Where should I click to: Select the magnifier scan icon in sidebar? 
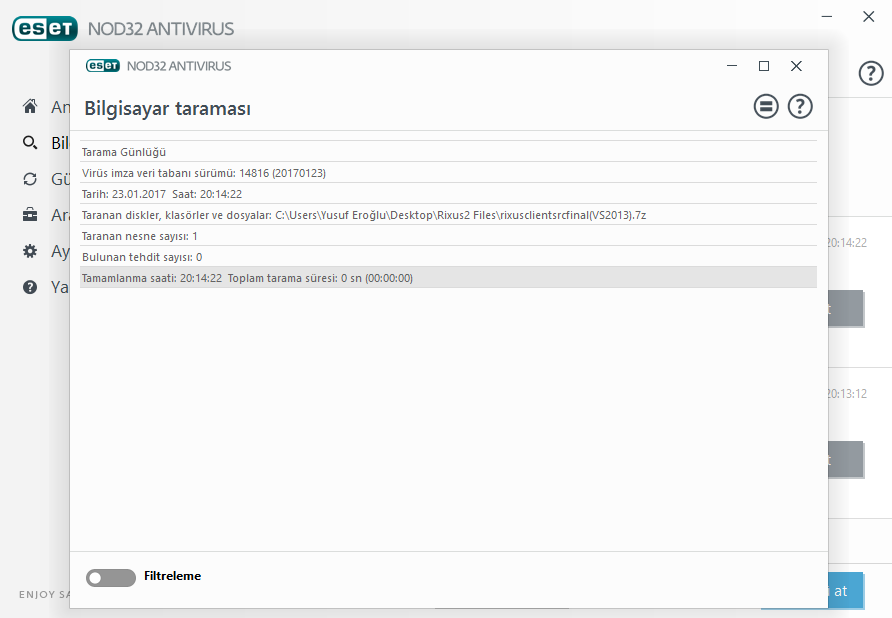pyautogui.click(x=30, y=142)
